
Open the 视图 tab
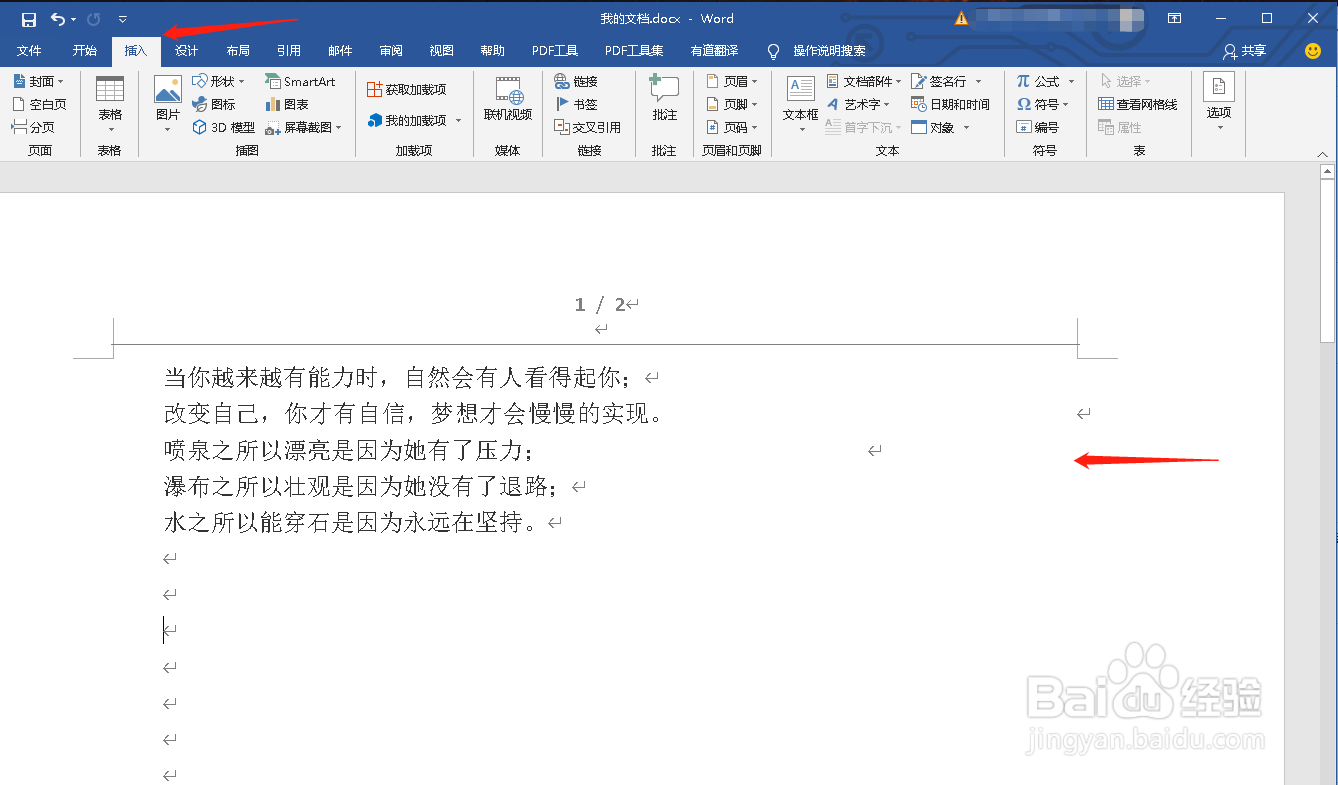pos(441,50)
